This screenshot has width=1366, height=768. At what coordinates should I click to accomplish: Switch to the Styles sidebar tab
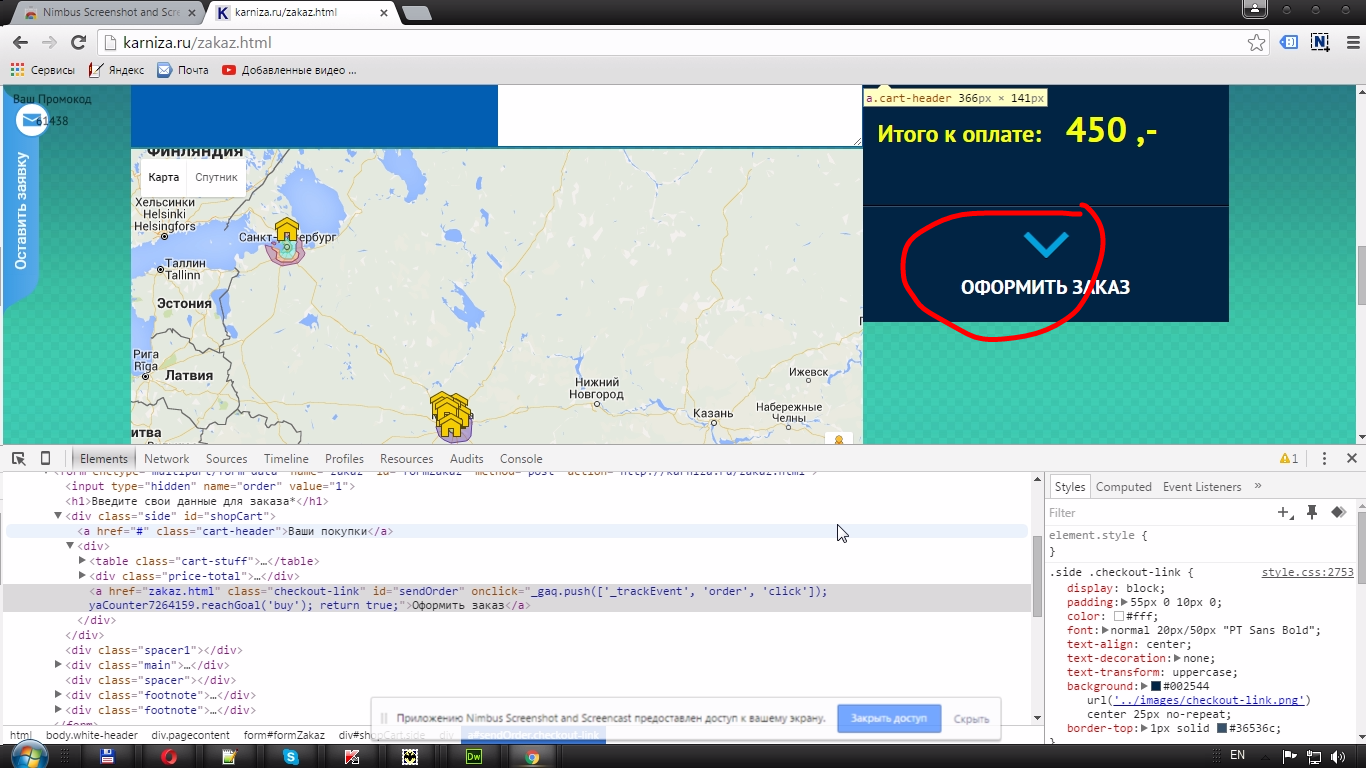click(x=1069, y=487)
